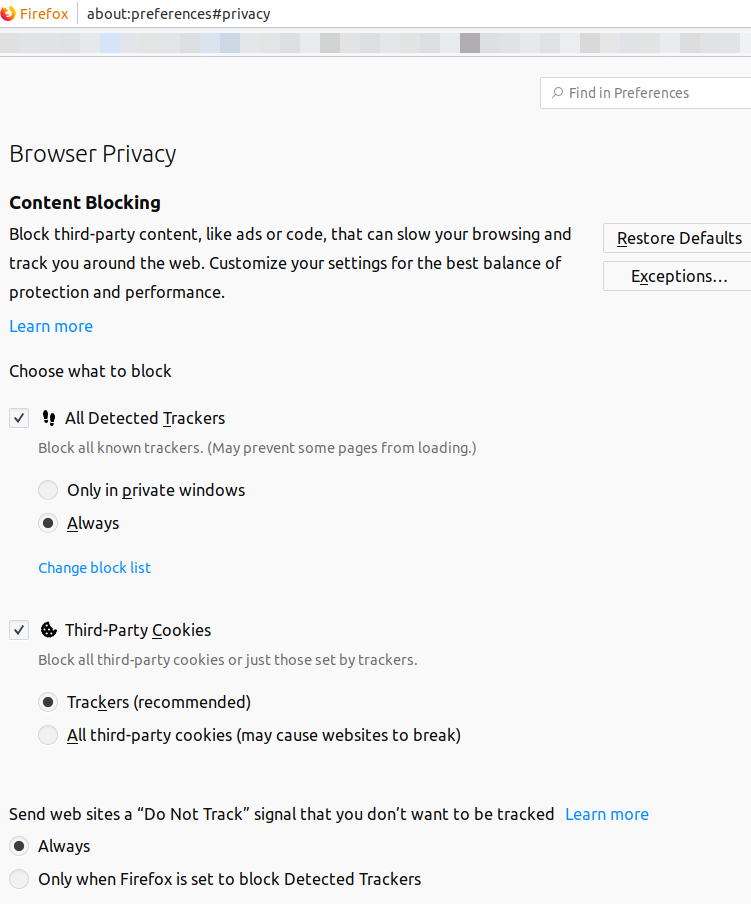
Task: Click the Firefox logo icon in address bar
Action: (9, 14)
